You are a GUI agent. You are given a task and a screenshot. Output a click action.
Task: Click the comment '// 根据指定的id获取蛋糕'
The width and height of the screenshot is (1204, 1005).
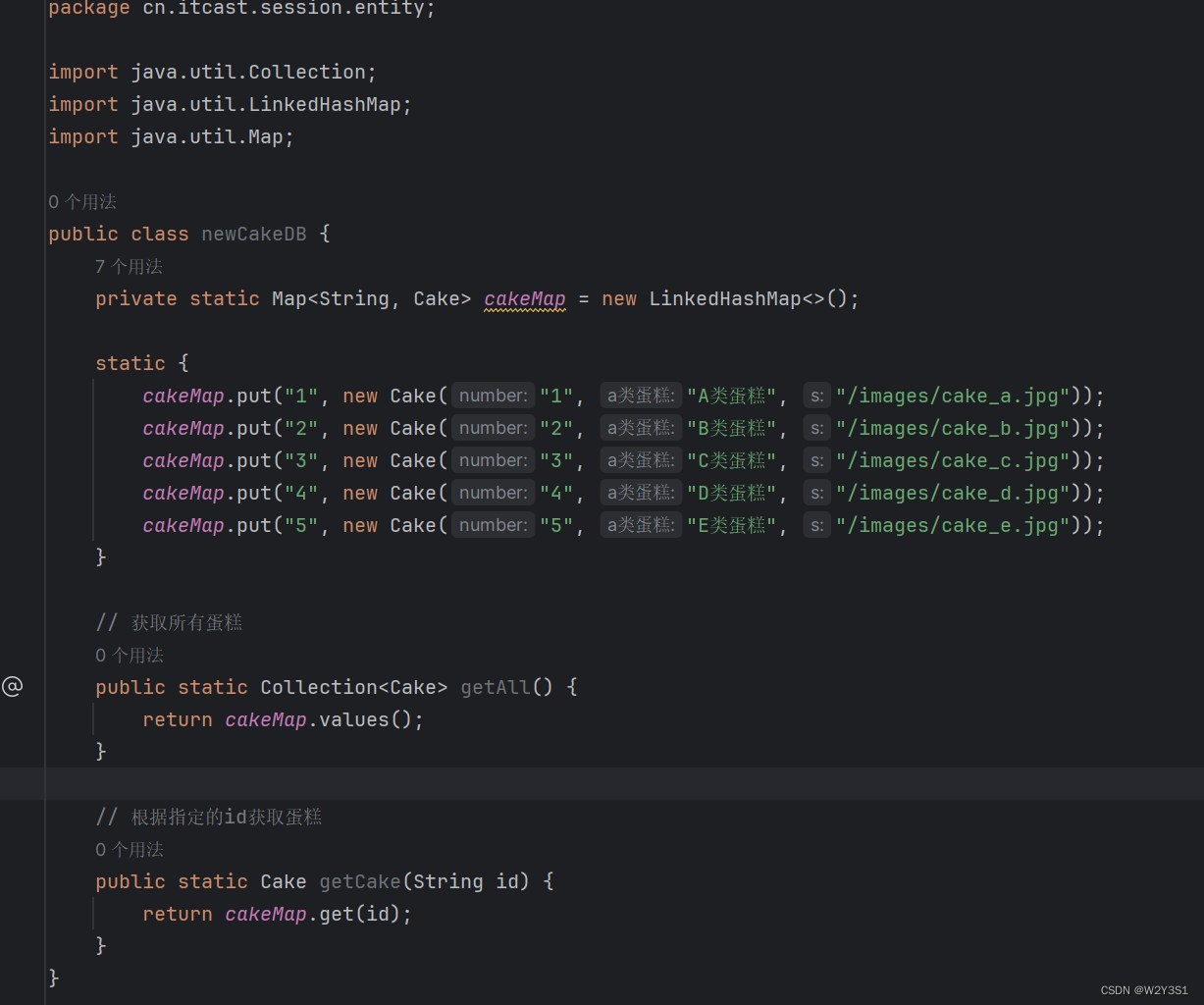pyautogui.click(x=209, y=817)
